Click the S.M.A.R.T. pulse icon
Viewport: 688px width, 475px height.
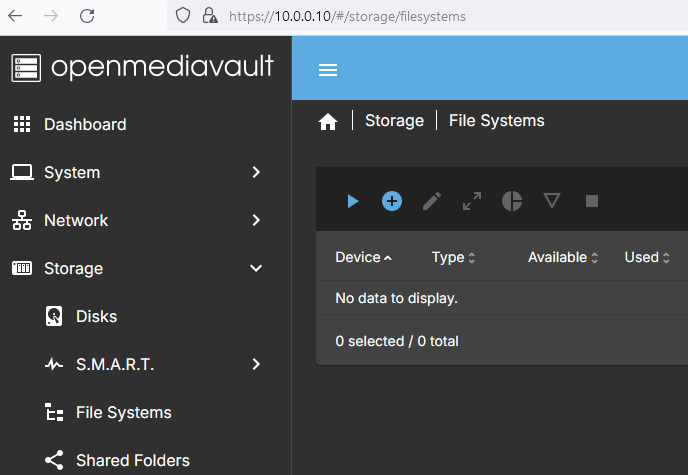point(54,364)
